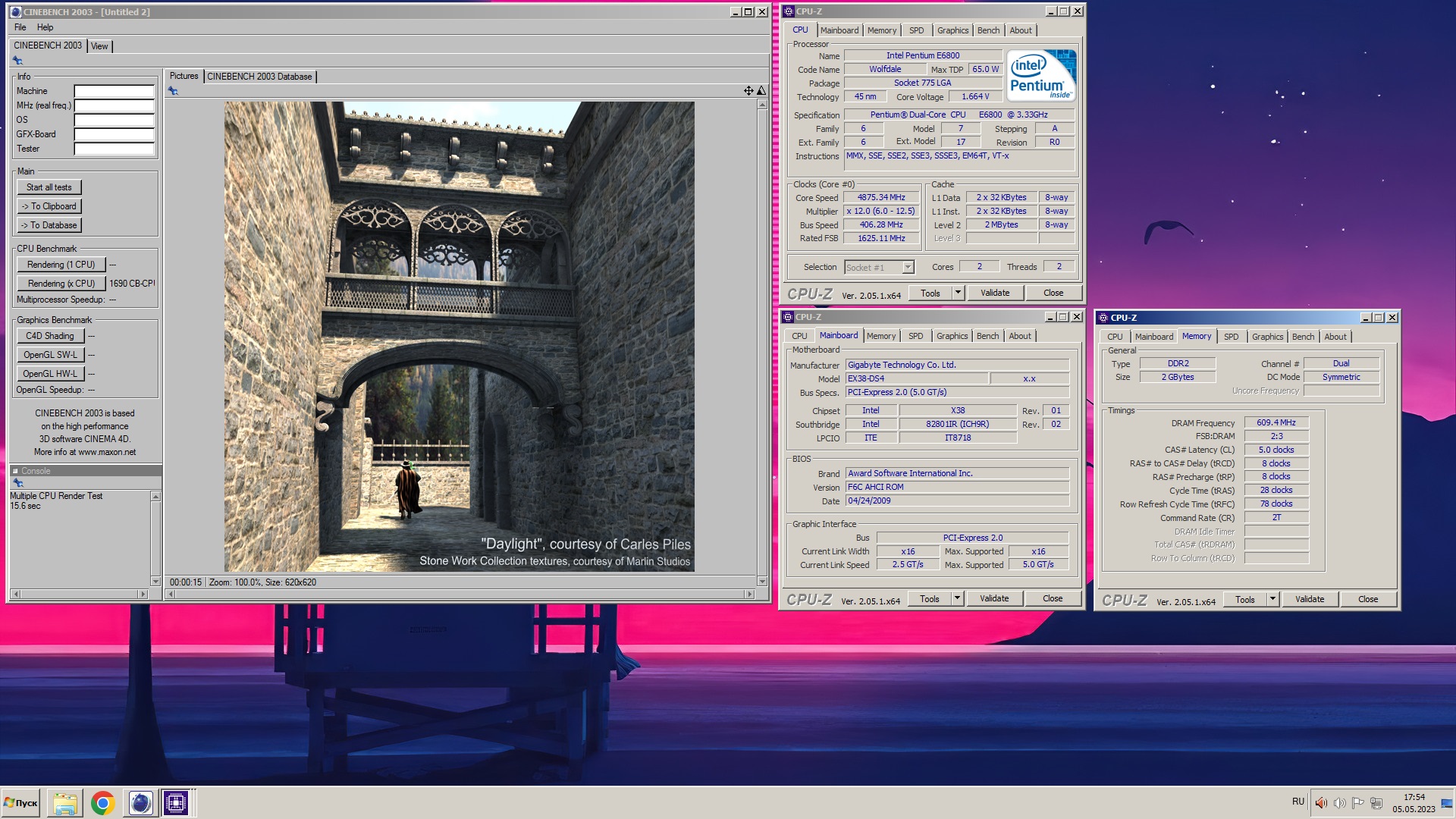The width and height of the screenshot is (1456, 819).
Task: Open the File menu in CINEBENCH
Action: pyautogui.click(x=20, y=27)
